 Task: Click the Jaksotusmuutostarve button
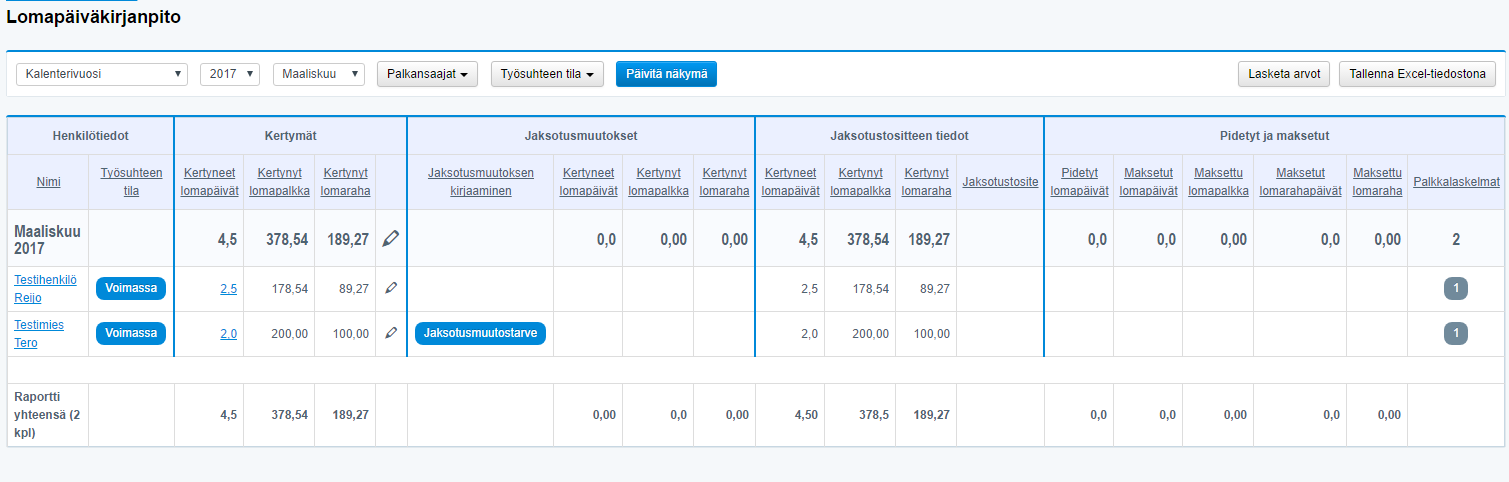click(x=481, y=333)
